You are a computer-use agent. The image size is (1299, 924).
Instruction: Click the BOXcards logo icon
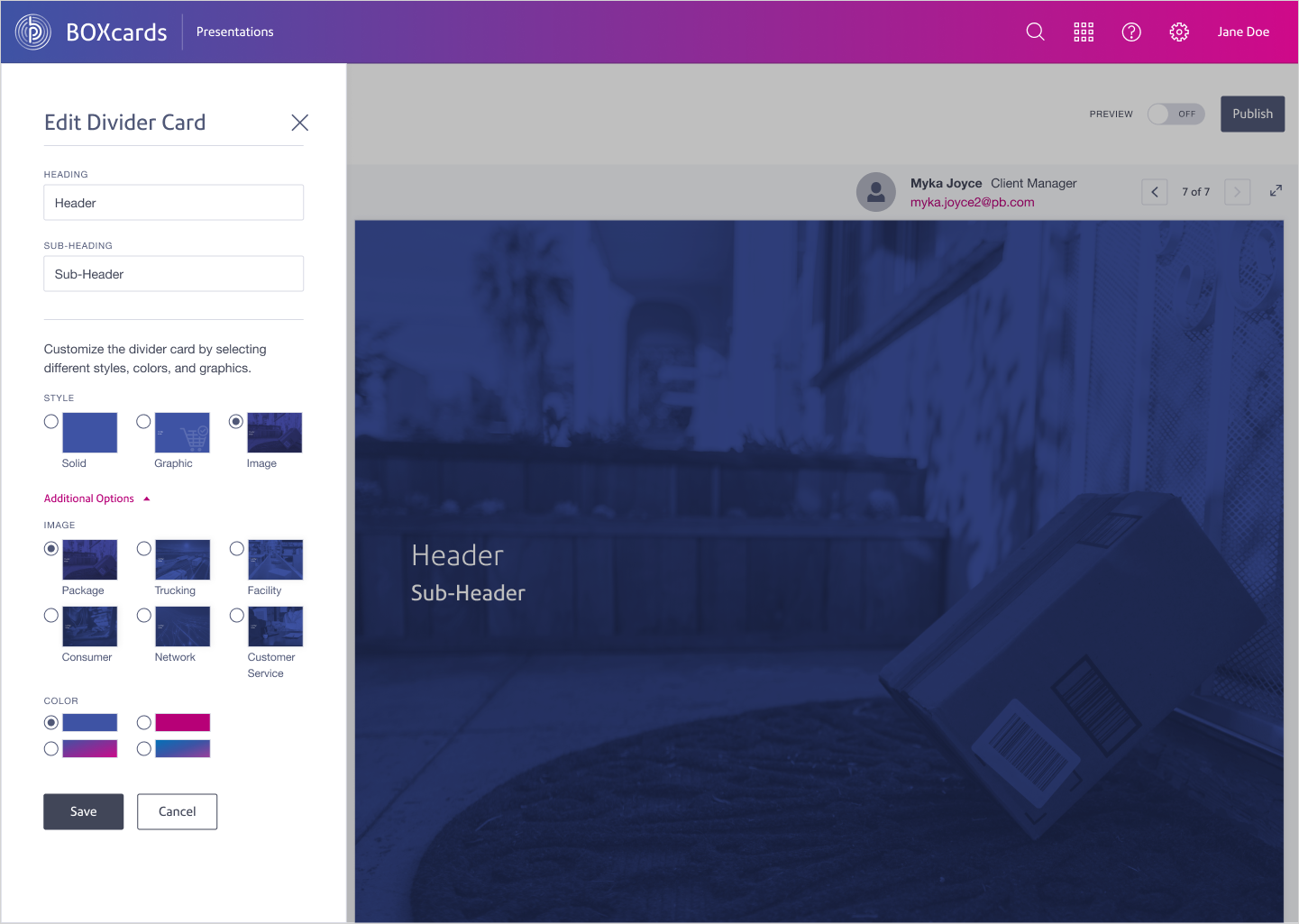click(33, 32)
